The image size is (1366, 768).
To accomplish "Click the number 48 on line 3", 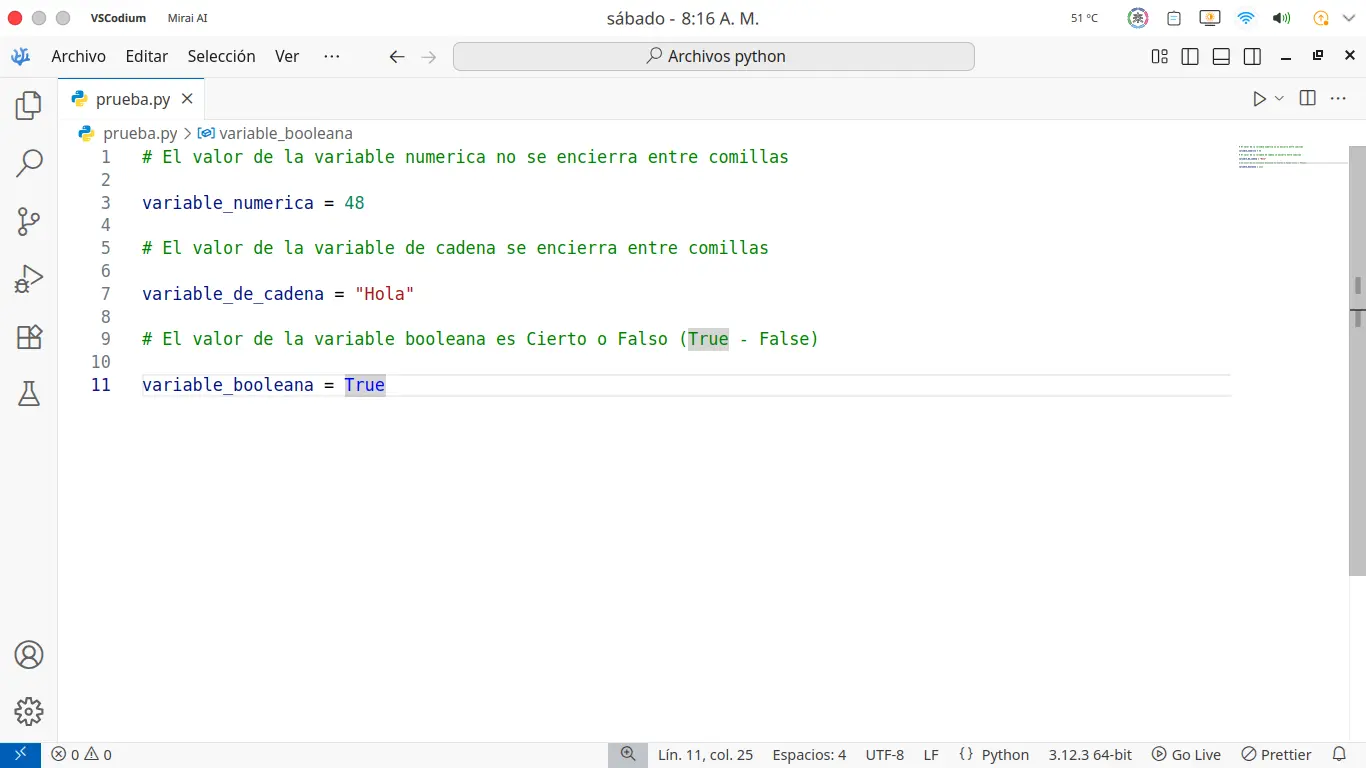I will pyautogui.click(x=354, y=203).
